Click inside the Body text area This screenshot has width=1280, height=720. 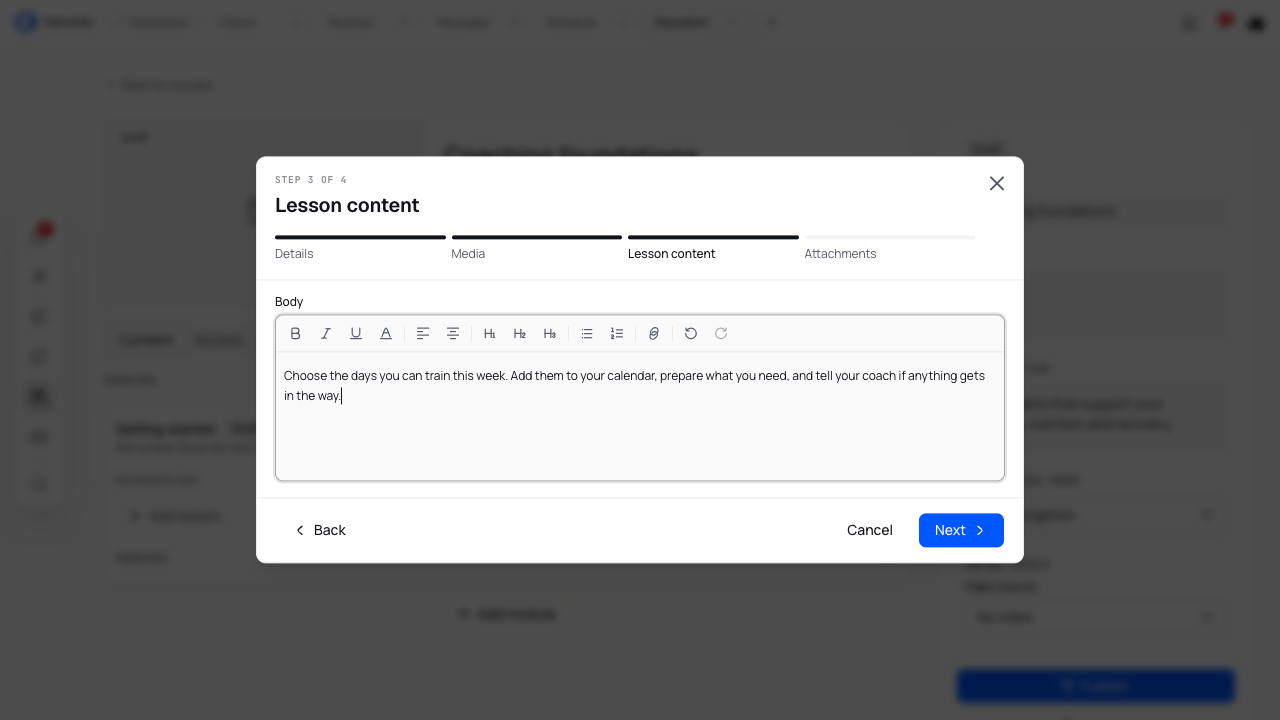640,416
